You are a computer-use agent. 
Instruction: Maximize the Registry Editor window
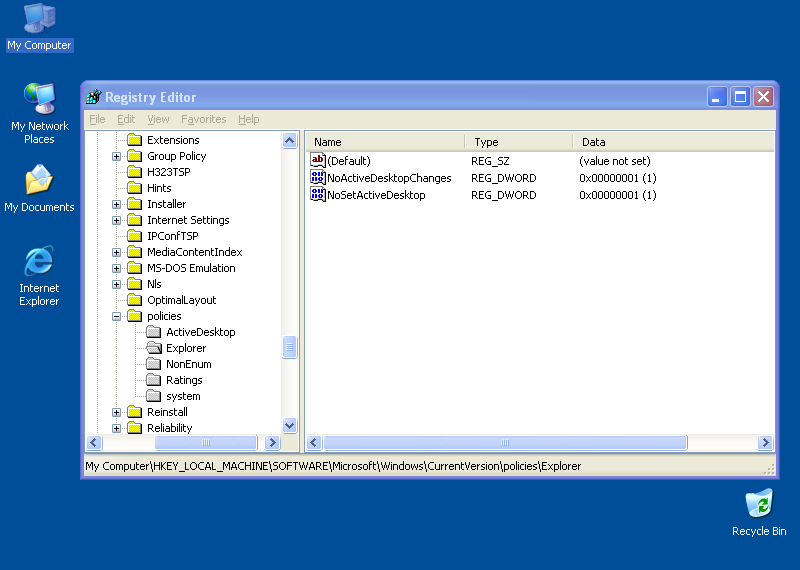740,96
